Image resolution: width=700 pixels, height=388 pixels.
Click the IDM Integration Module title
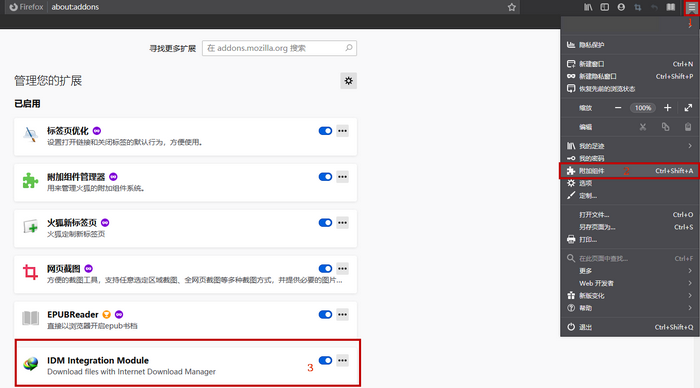click(98, 360)
